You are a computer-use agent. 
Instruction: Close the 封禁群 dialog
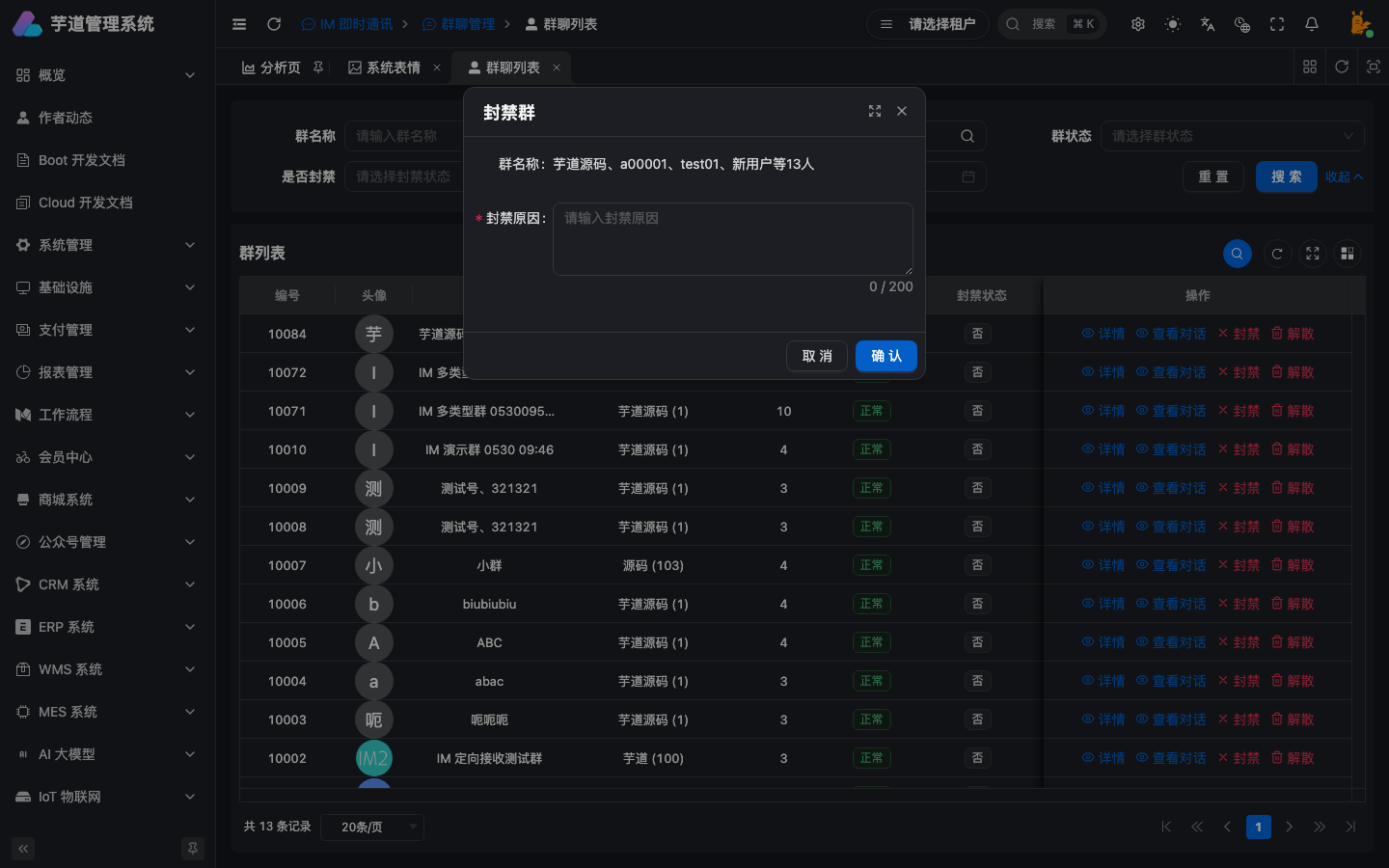point(902,111)
